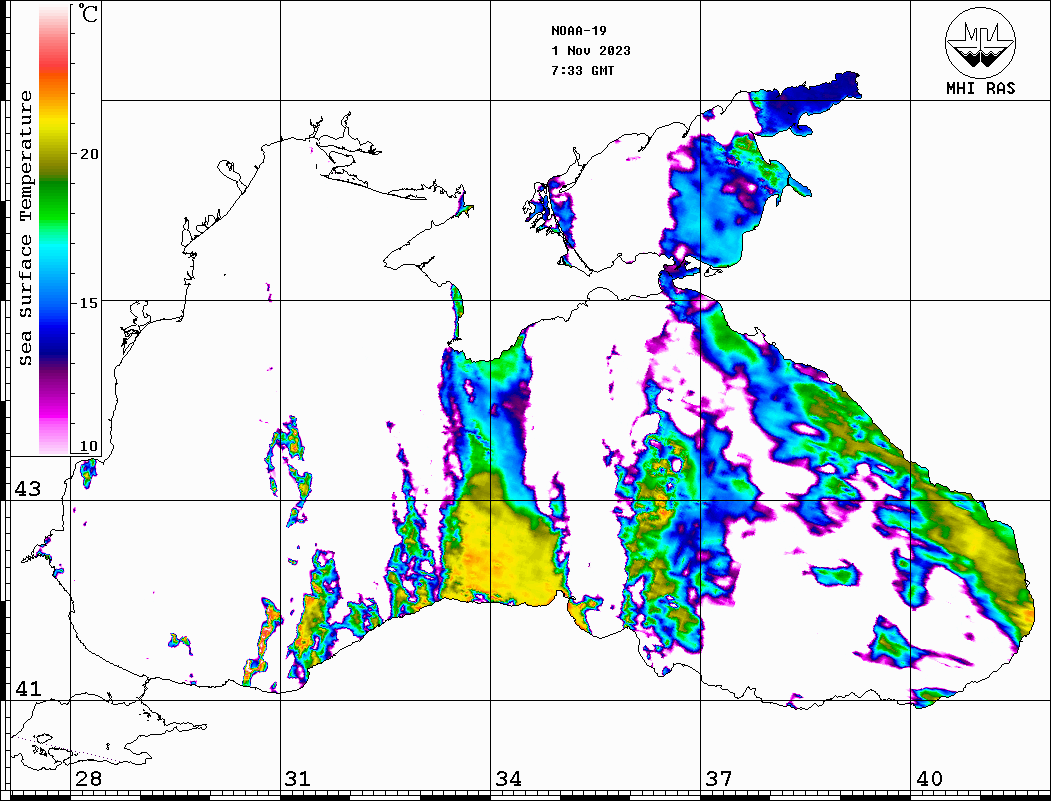The height and width of the screenshot is (801, 1051).
Task: Click the '7:33 GMT' time text
Action: click(582, 71)
